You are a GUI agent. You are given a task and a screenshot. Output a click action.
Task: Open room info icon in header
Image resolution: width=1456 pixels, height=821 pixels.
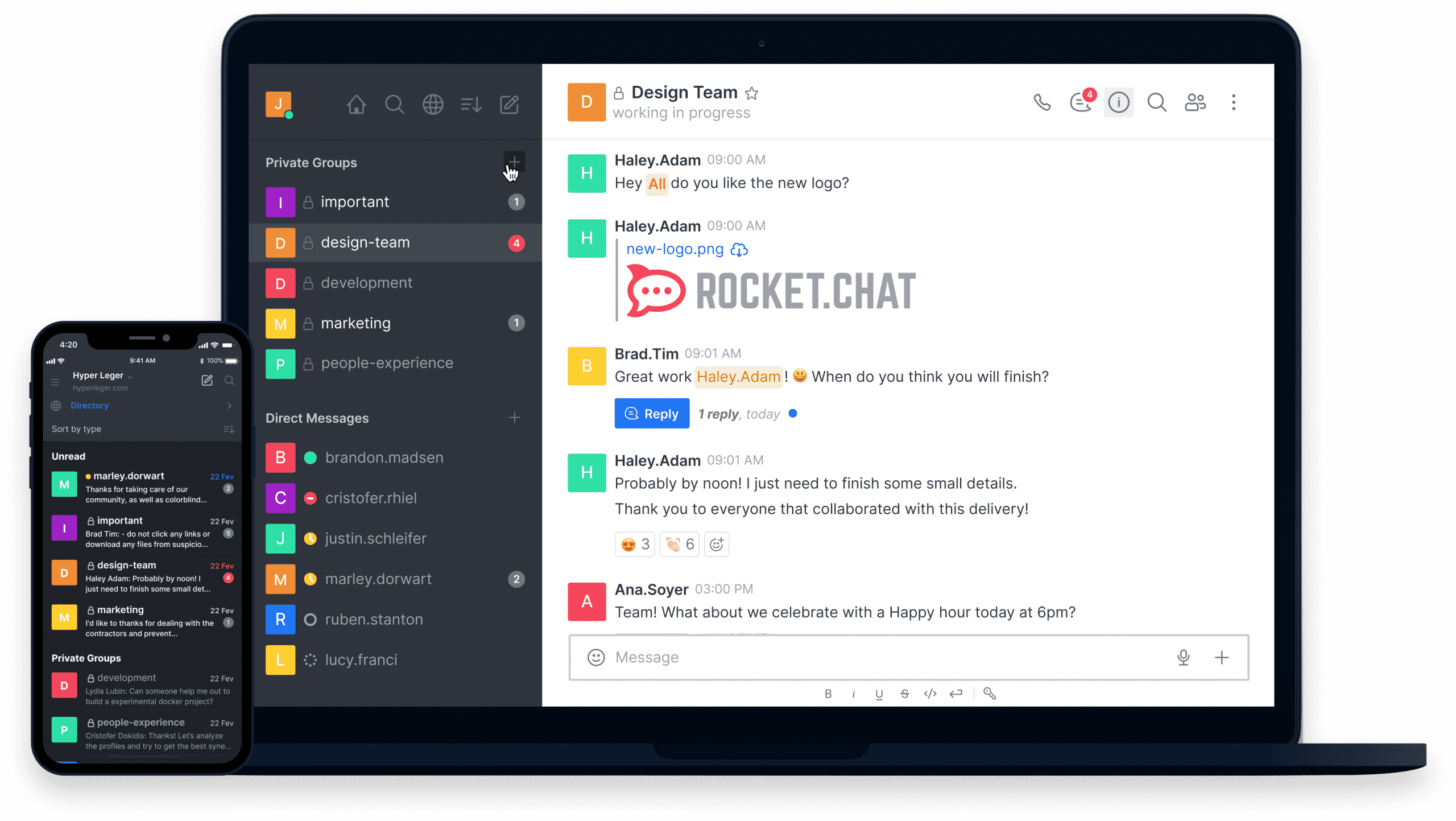pyautogui.click(x=1119, y=102)
